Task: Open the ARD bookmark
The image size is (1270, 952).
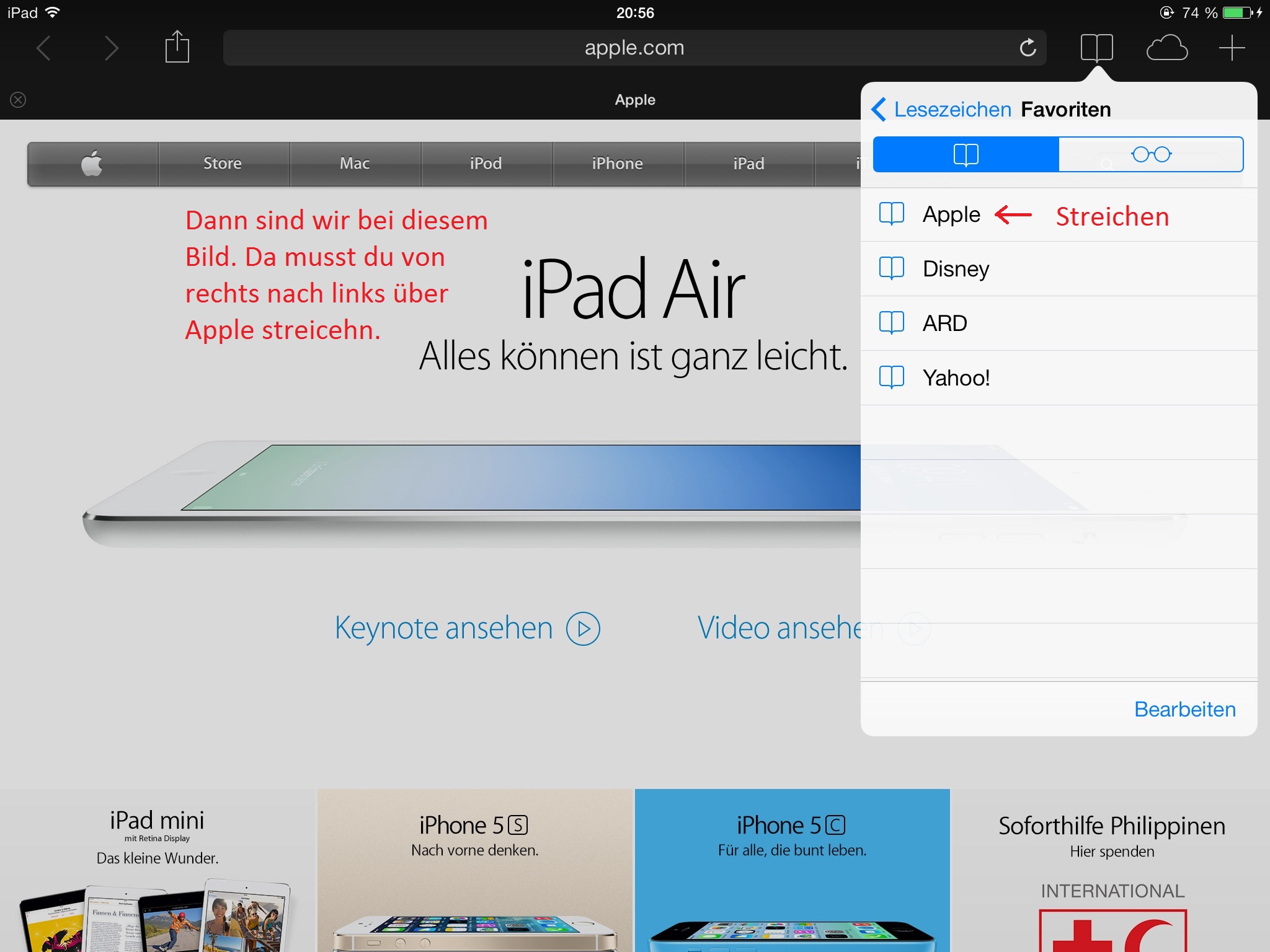Action: pyautogui.click(x=944, y=324)
